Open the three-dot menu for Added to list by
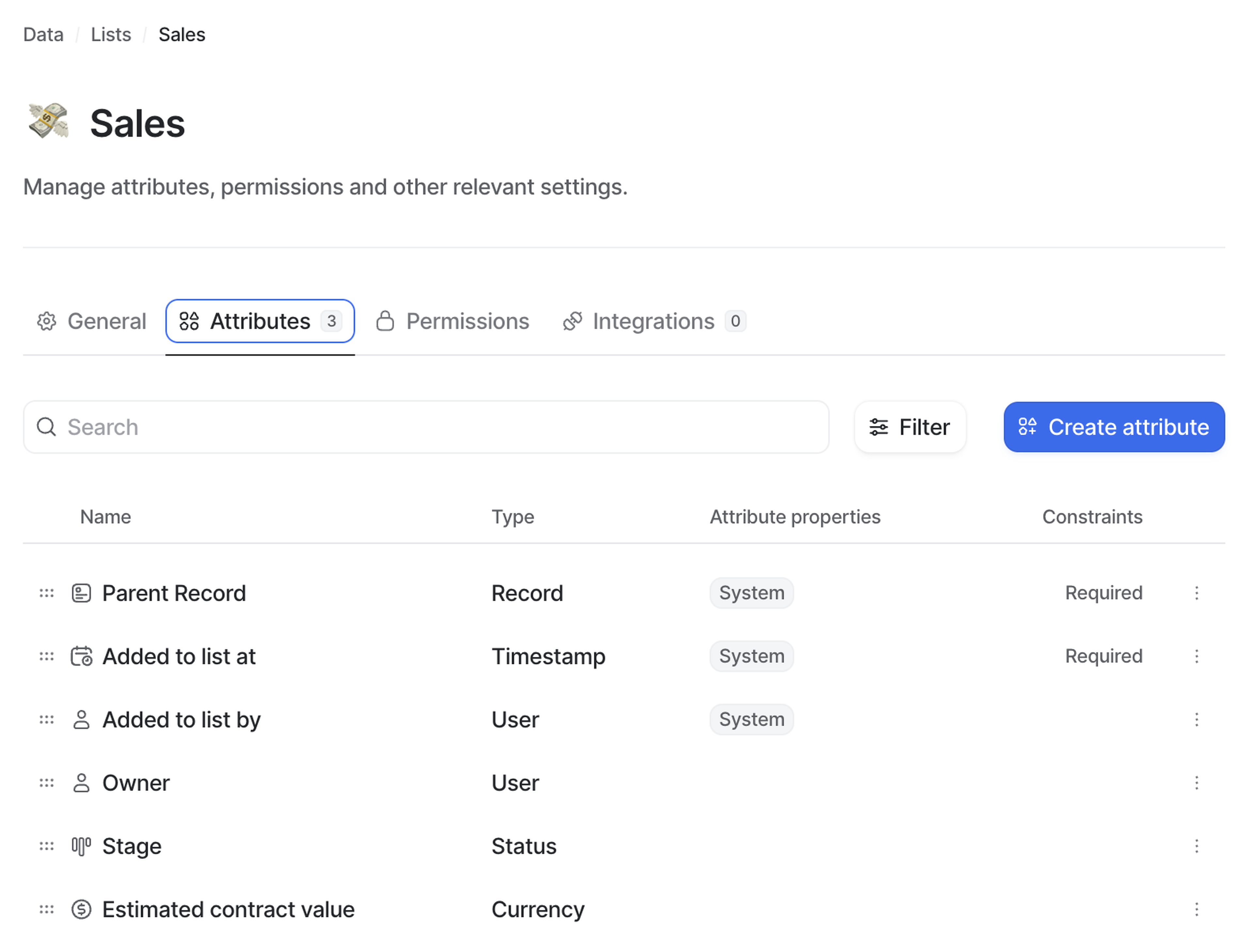 tap(1196, 720)
